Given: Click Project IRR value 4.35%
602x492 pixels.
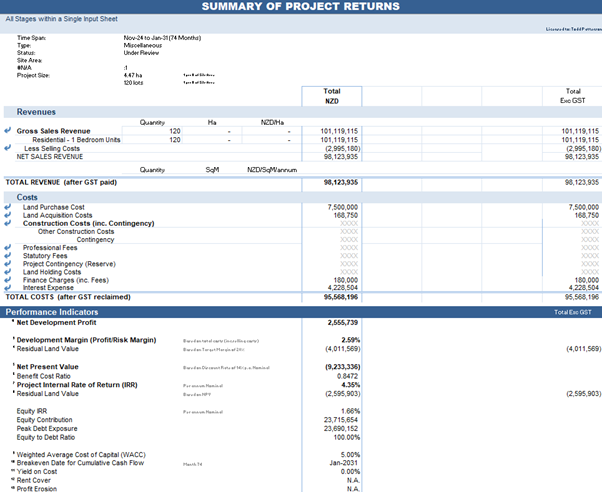Looking at the screenshot, I should [x=351, y=385].
